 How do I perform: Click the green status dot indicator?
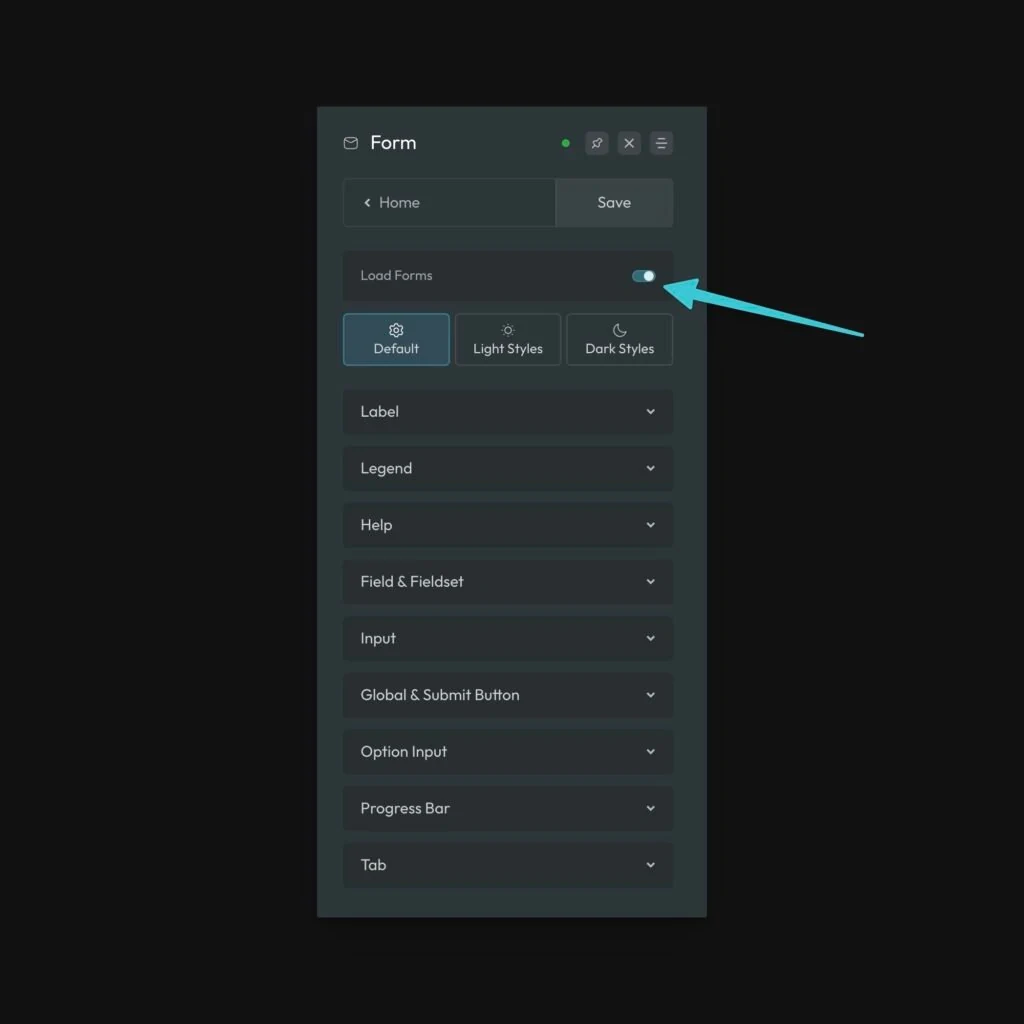[x=566, y=143]
